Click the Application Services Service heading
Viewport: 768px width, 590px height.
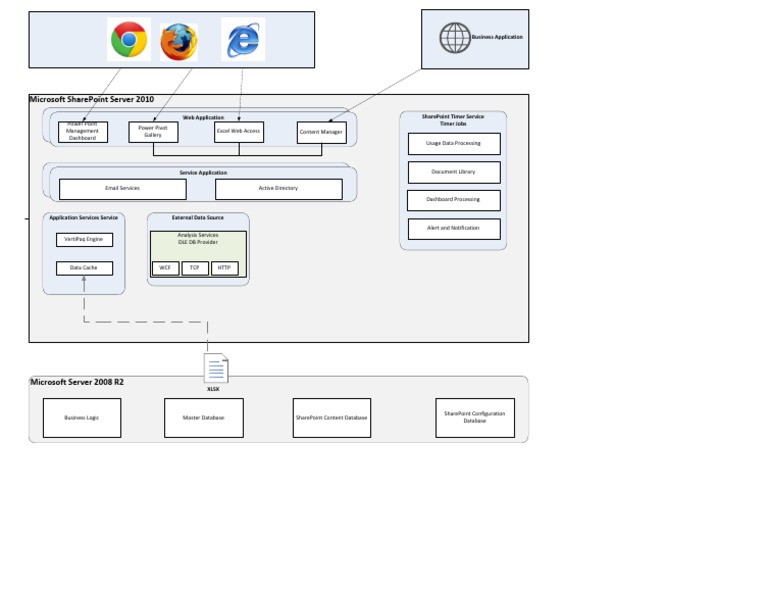84,217
